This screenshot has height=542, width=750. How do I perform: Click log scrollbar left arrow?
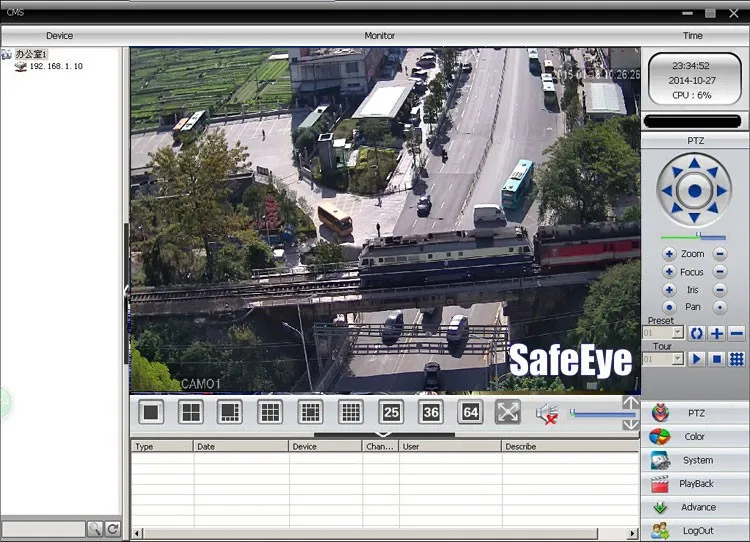tap(137, 533)
